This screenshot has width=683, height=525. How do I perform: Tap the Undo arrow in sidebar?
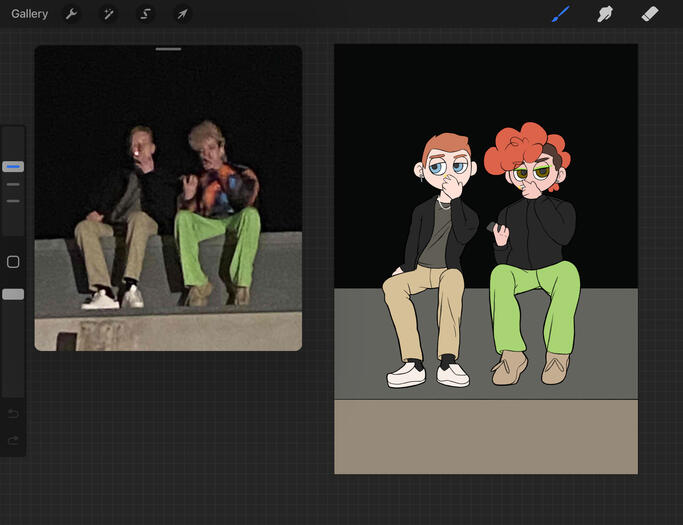click(13, 414)
